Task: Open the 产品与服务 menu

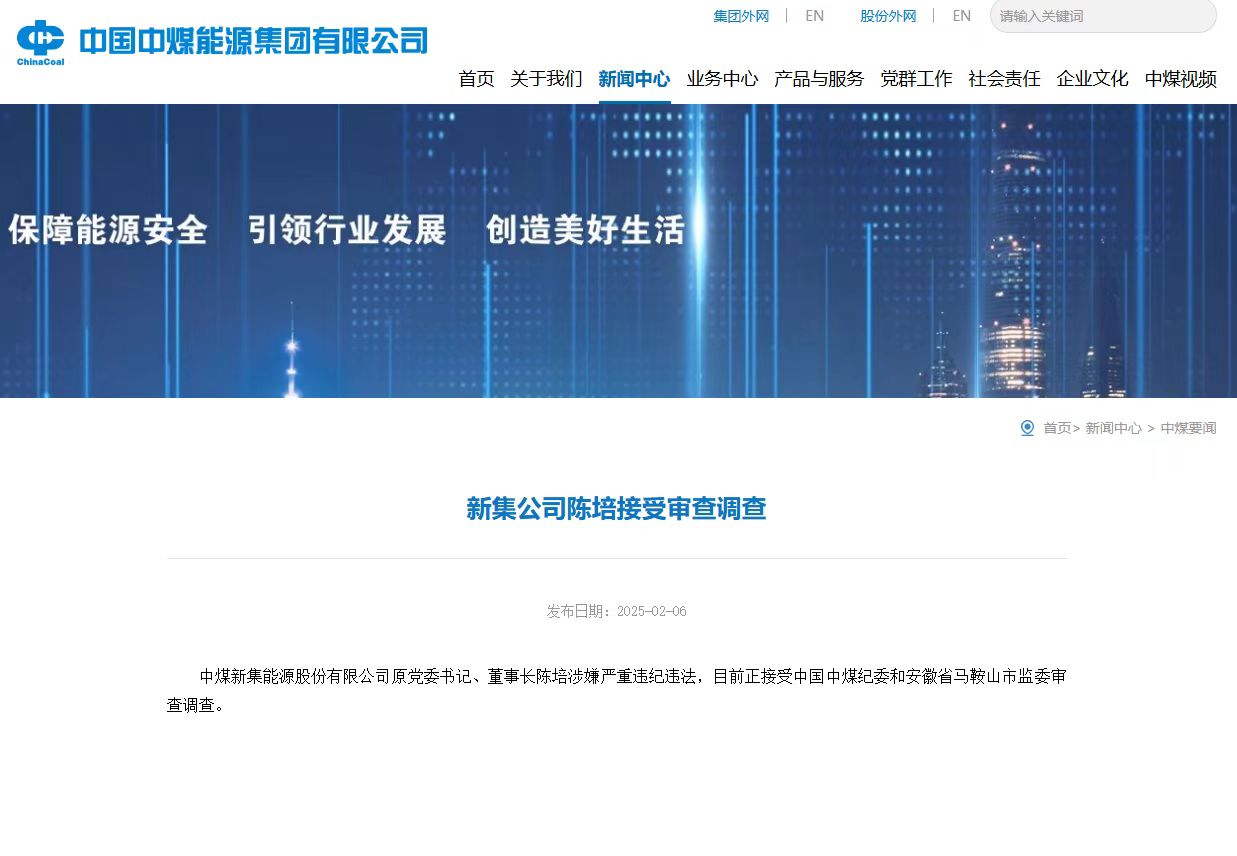Action: coord(819,79)
